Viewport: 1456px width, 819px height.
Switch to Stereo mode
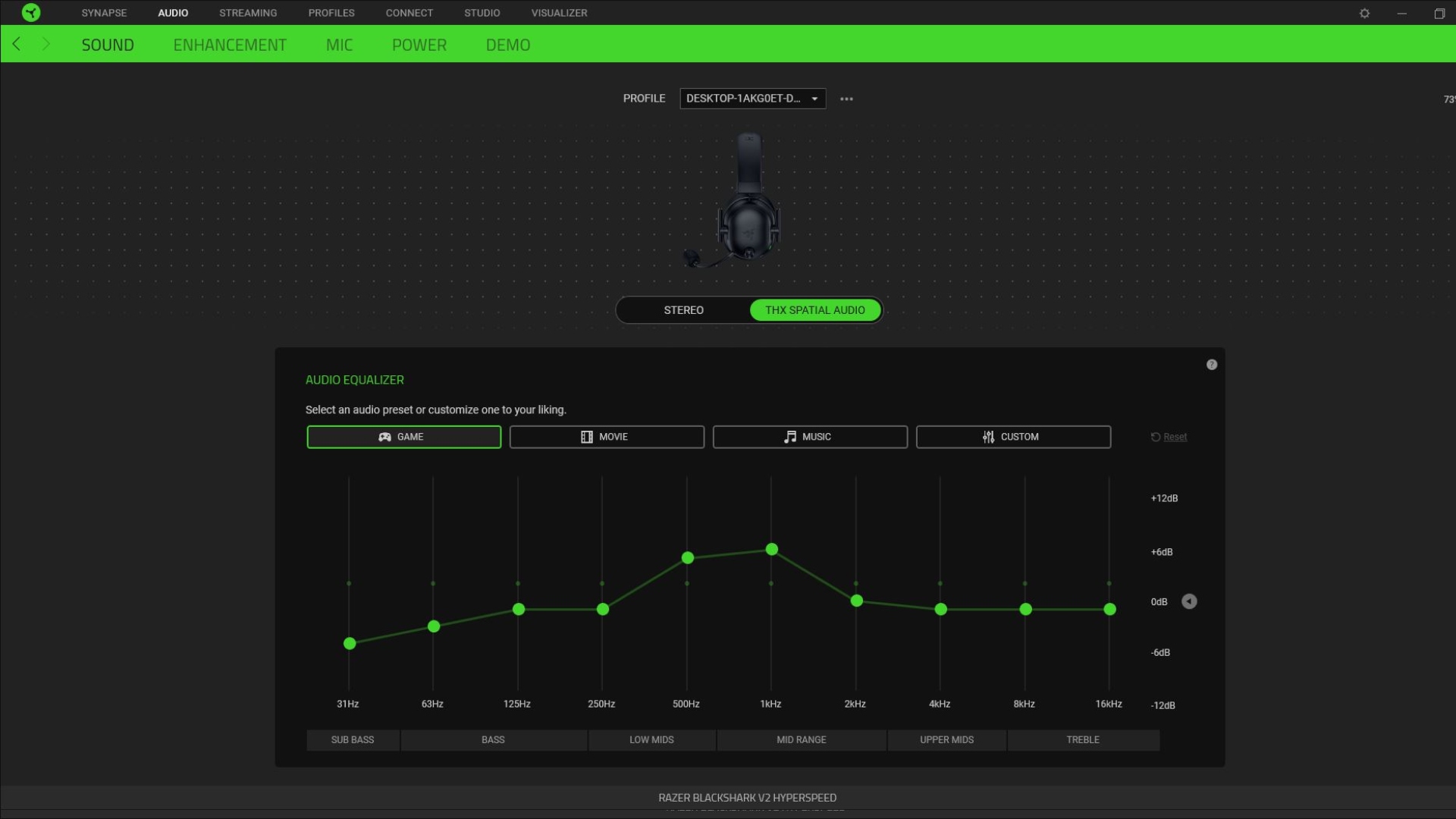pos(683,310)
